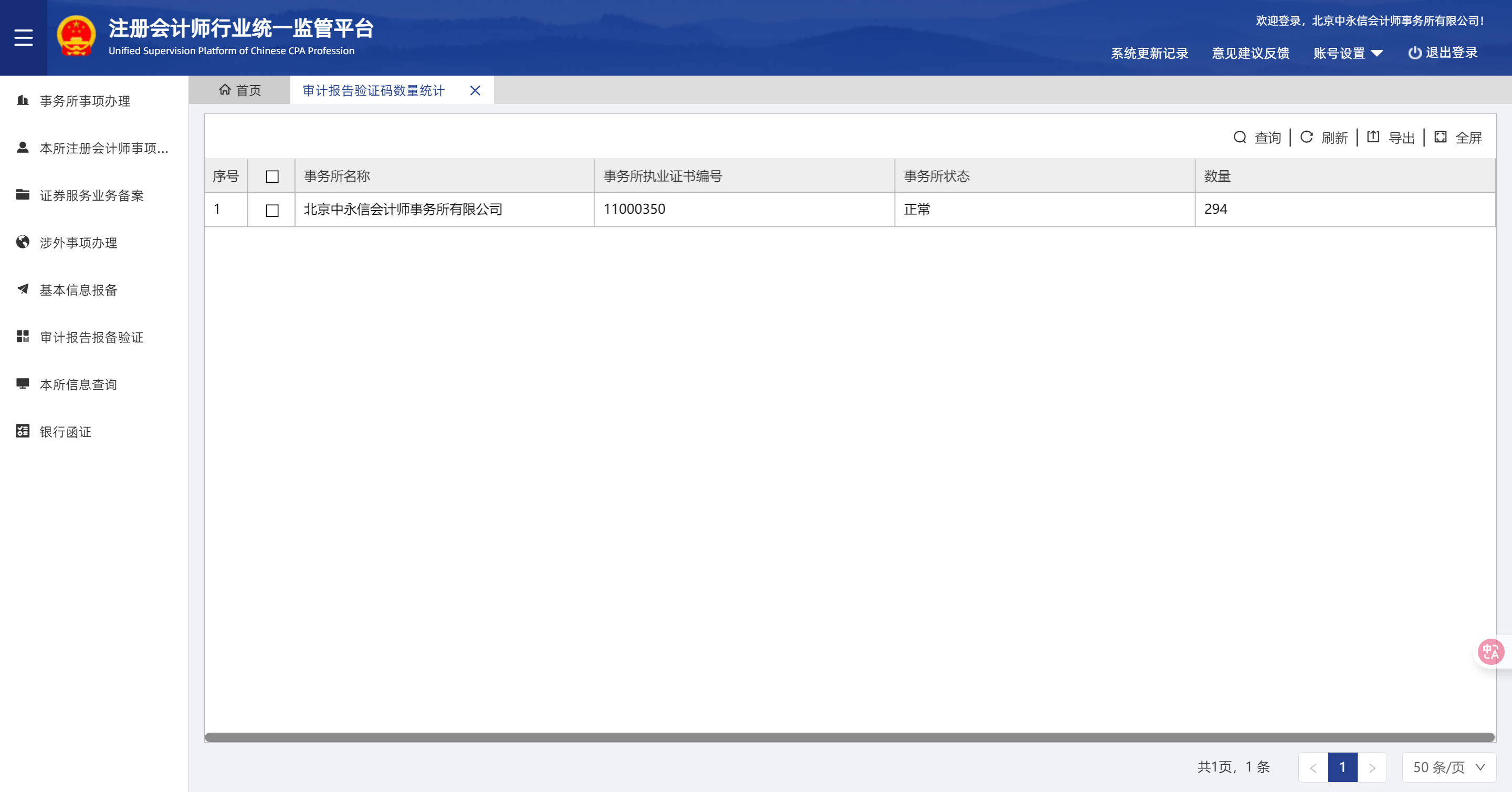Click the fullscreen icon next to 全屏
The image size is (1512, 792).
click(x=1441, y=138)
